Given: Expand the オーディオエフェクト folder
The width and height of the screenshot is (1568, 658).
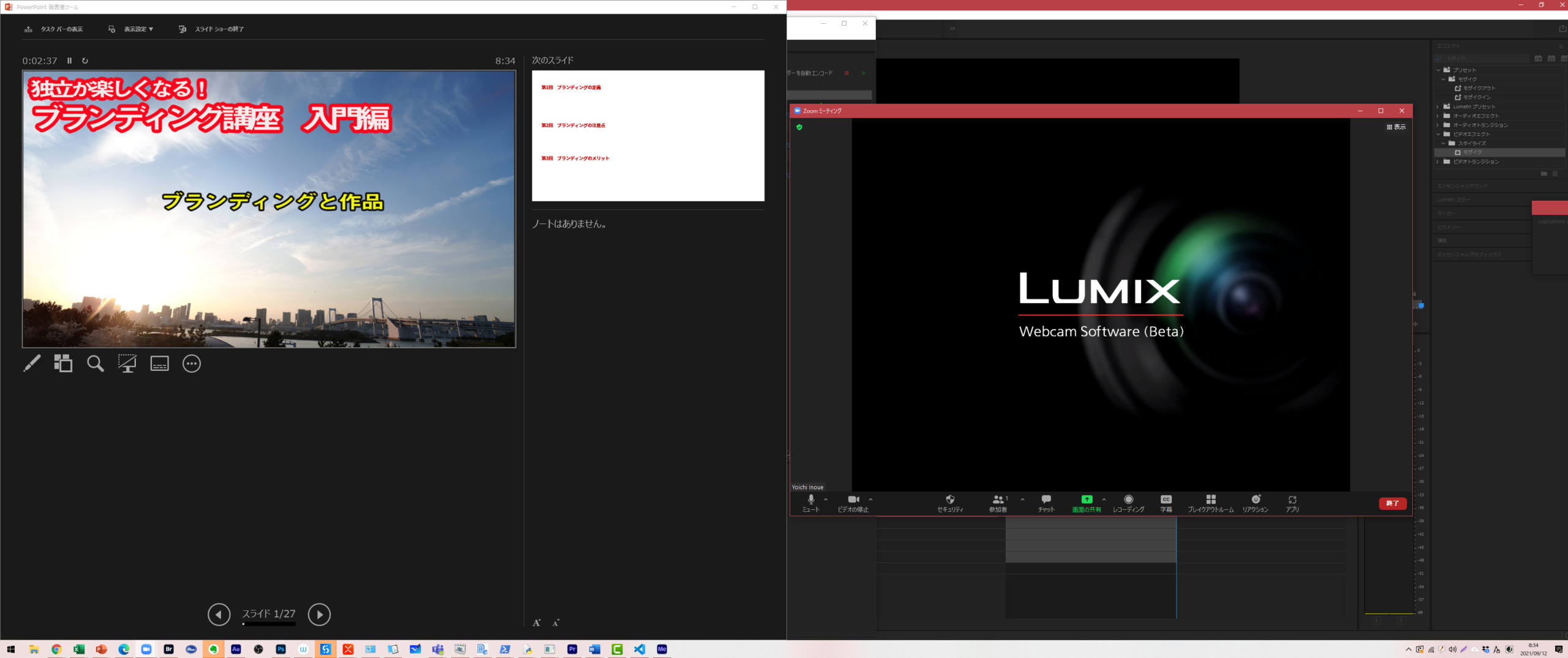Looking at the screenshot, I should click(1438, 116).
